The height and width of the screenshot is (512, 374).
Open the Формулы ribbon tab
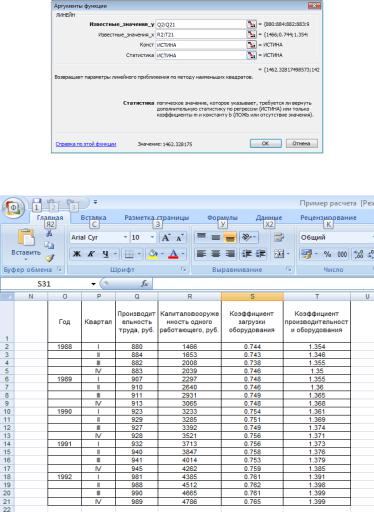click(222, 218)
